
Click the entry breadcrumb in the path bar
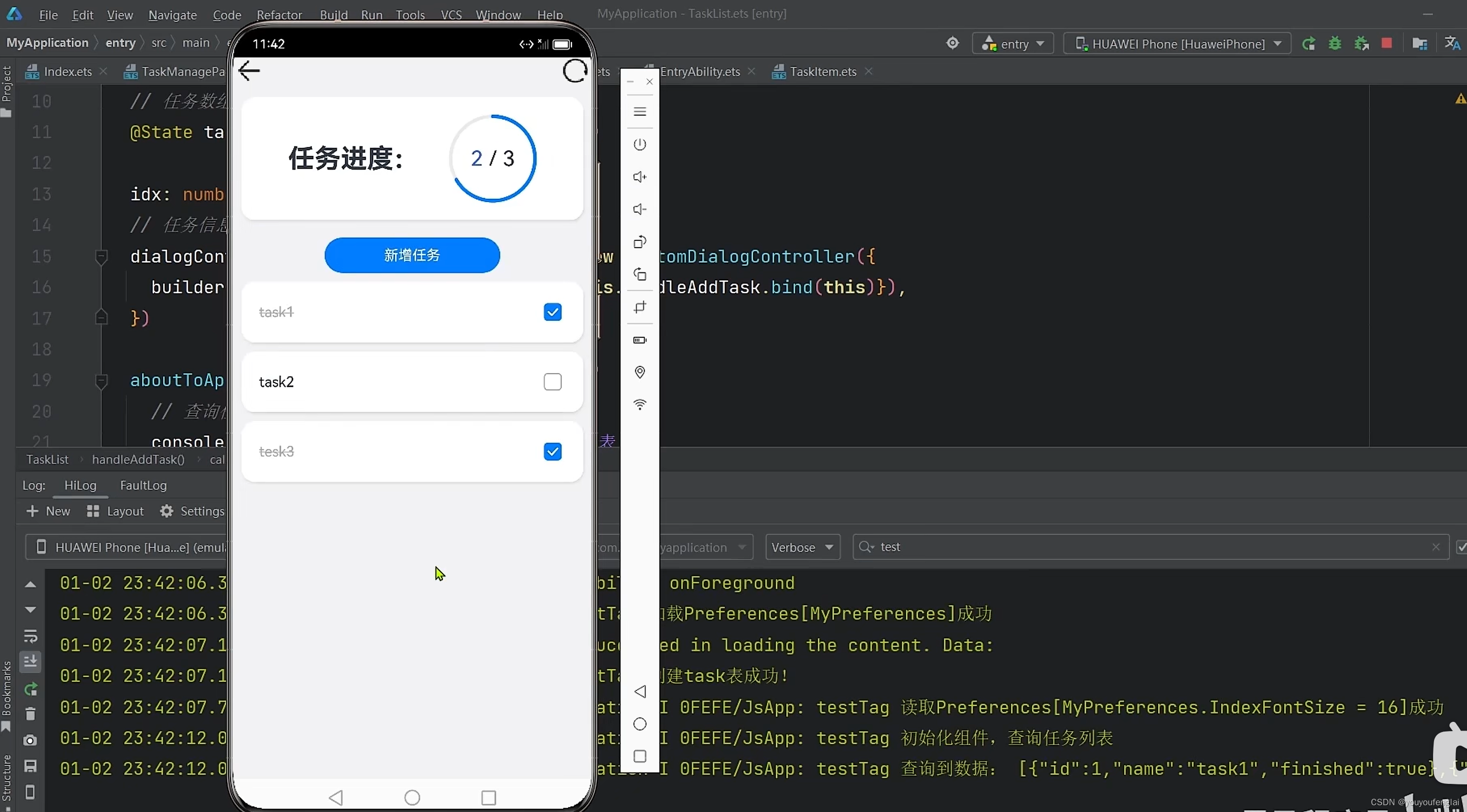[120, 43]
